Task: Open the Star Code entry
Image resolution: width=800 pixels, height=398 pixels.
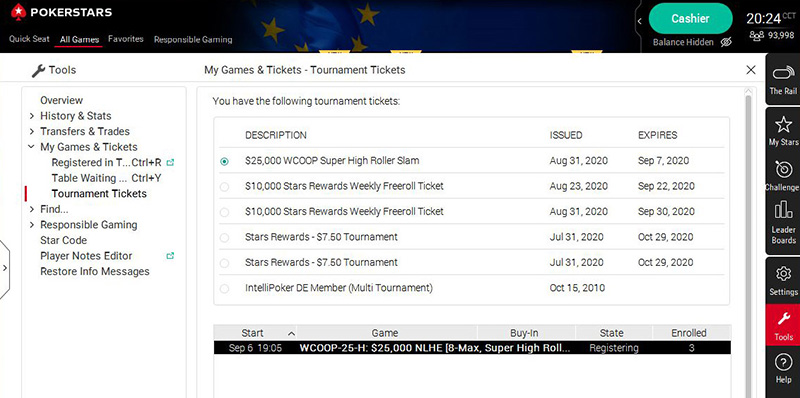Action: click(x=63, y=240)
